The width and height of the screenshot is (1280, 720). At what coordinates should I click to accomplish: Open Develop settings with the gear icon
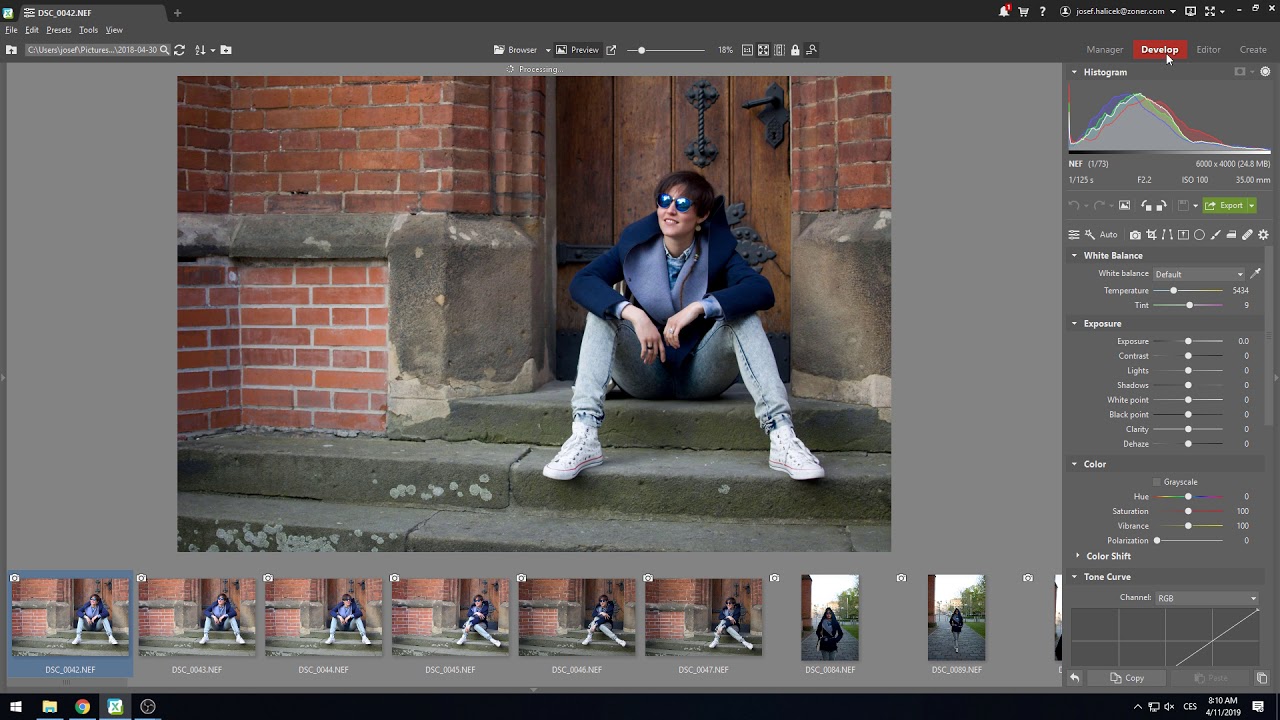1263,234
